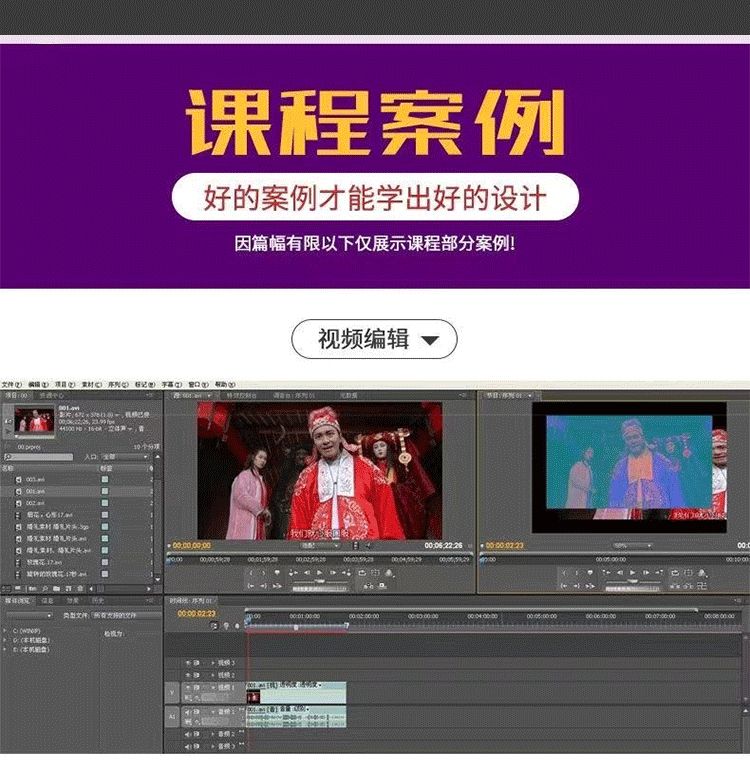Open the Source monitor zoom level dropdown
This screenshot has height=775, width=750.
coord(320,546)
